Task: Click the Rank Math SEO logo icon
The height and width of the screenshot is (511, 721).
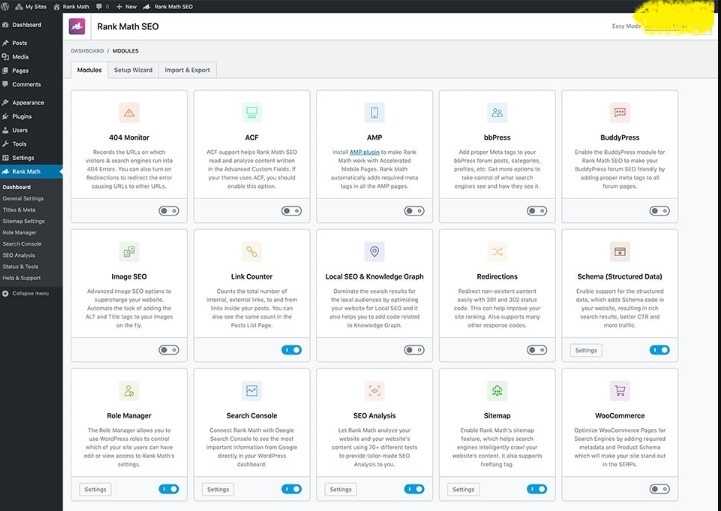Action: click(77, 26)
